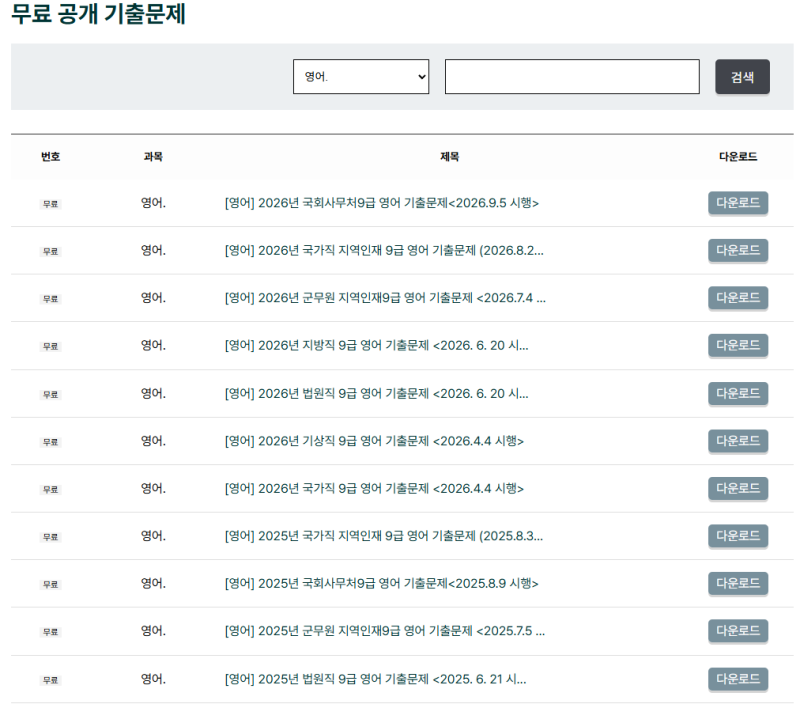Viewport: 800px width, 704px height.
Task: Click 영어. subject cell in 2025년 국회사무처9급 row
Action: pos(153,583)
